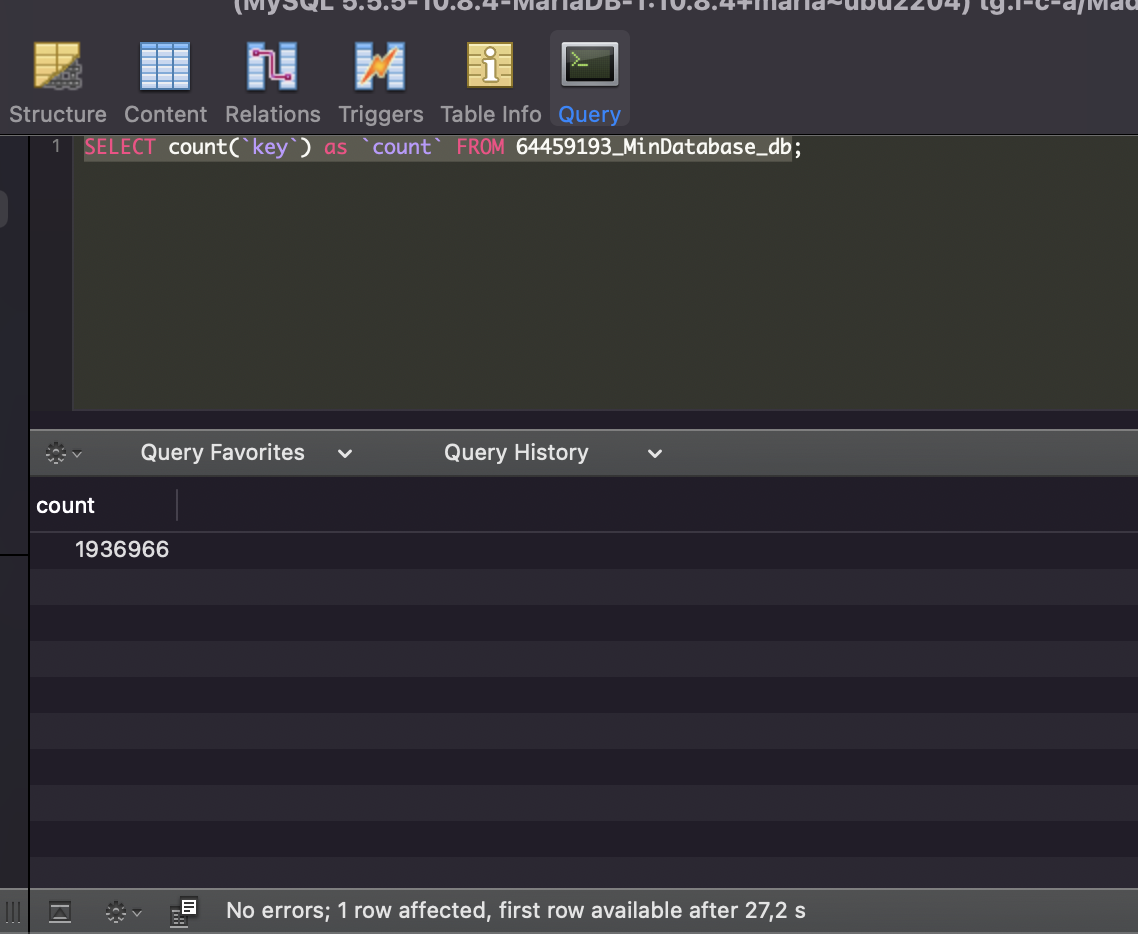
Task: Select the count column header
Action: point(65,505)
